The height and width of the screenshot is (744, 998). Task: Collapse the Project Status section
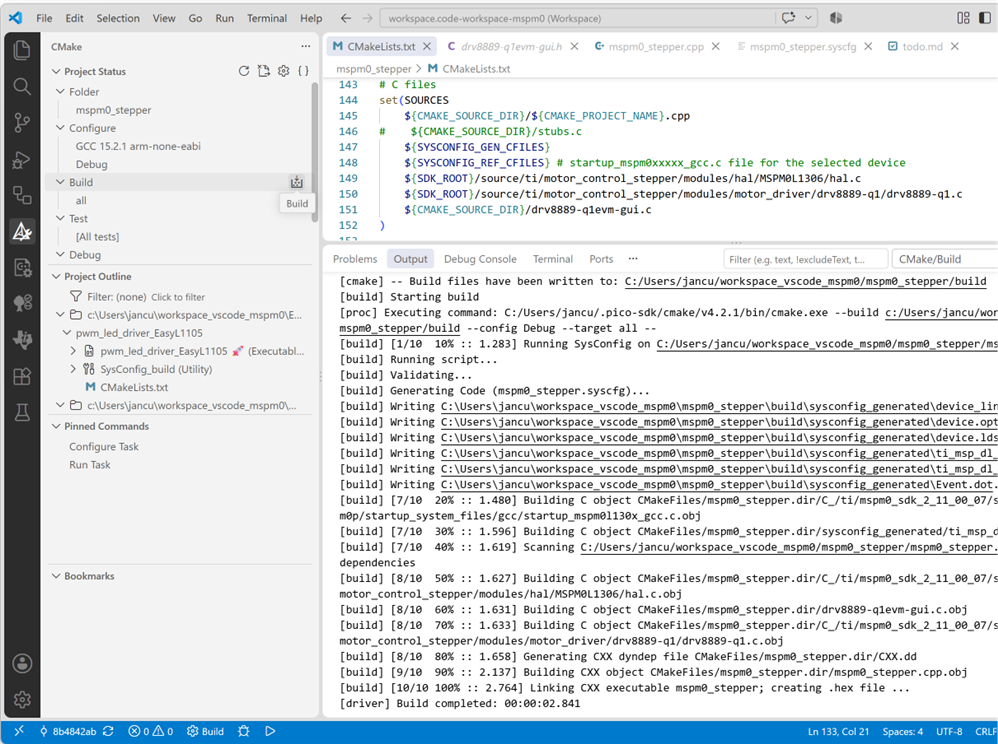(56, 71)
